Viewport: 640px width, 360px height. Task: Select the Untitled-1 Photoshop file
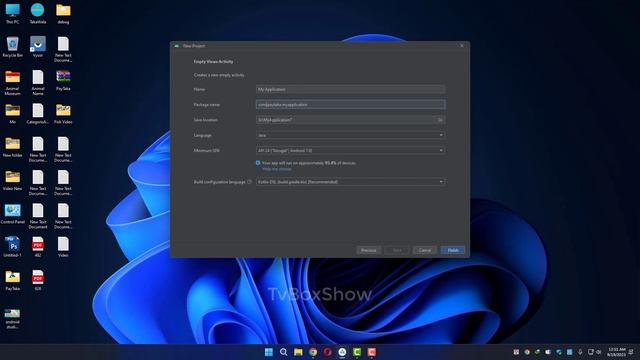point(12,247)
